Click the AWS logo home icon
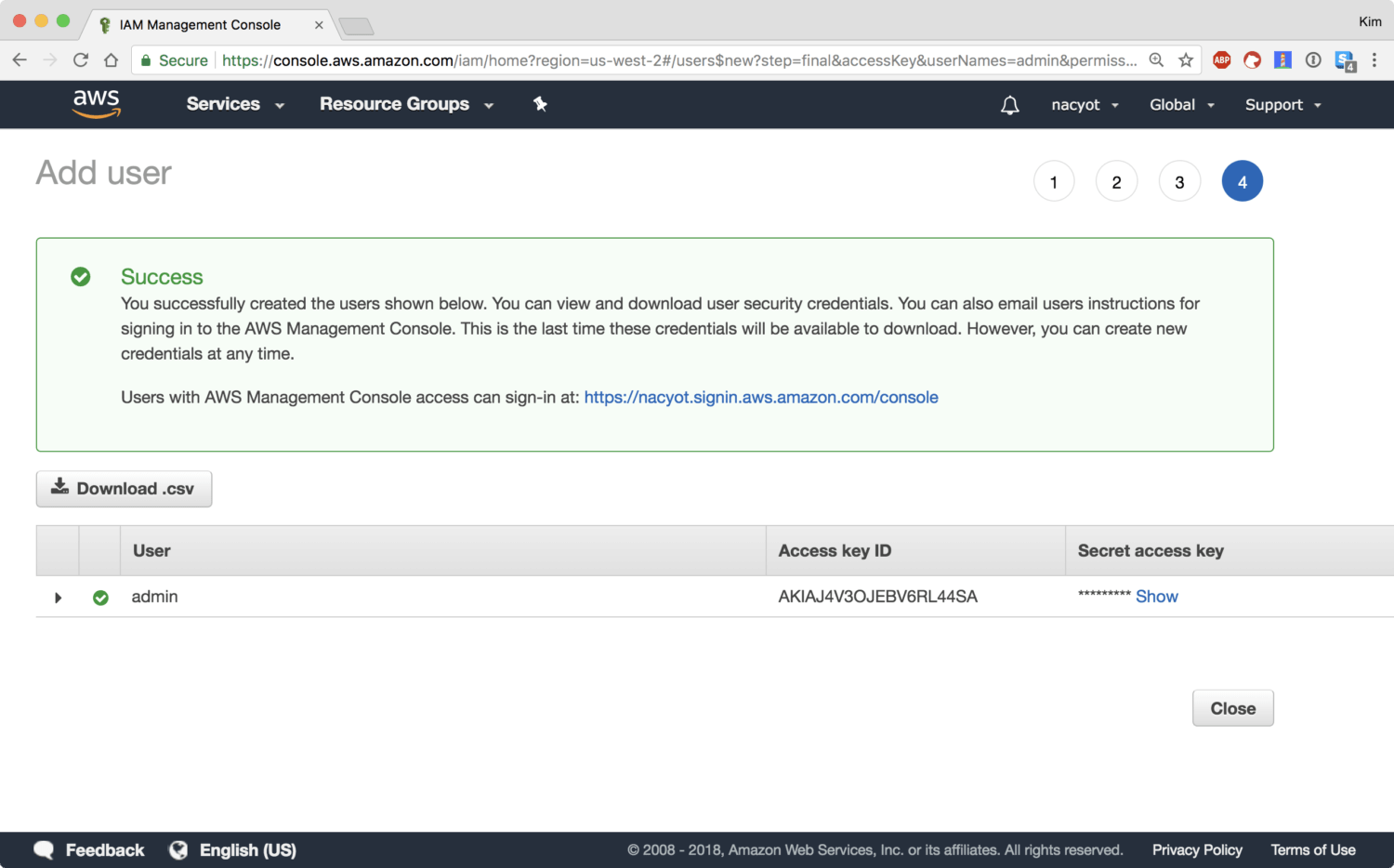Screen dimensions: 1394x868 click(x=97, y=104)
